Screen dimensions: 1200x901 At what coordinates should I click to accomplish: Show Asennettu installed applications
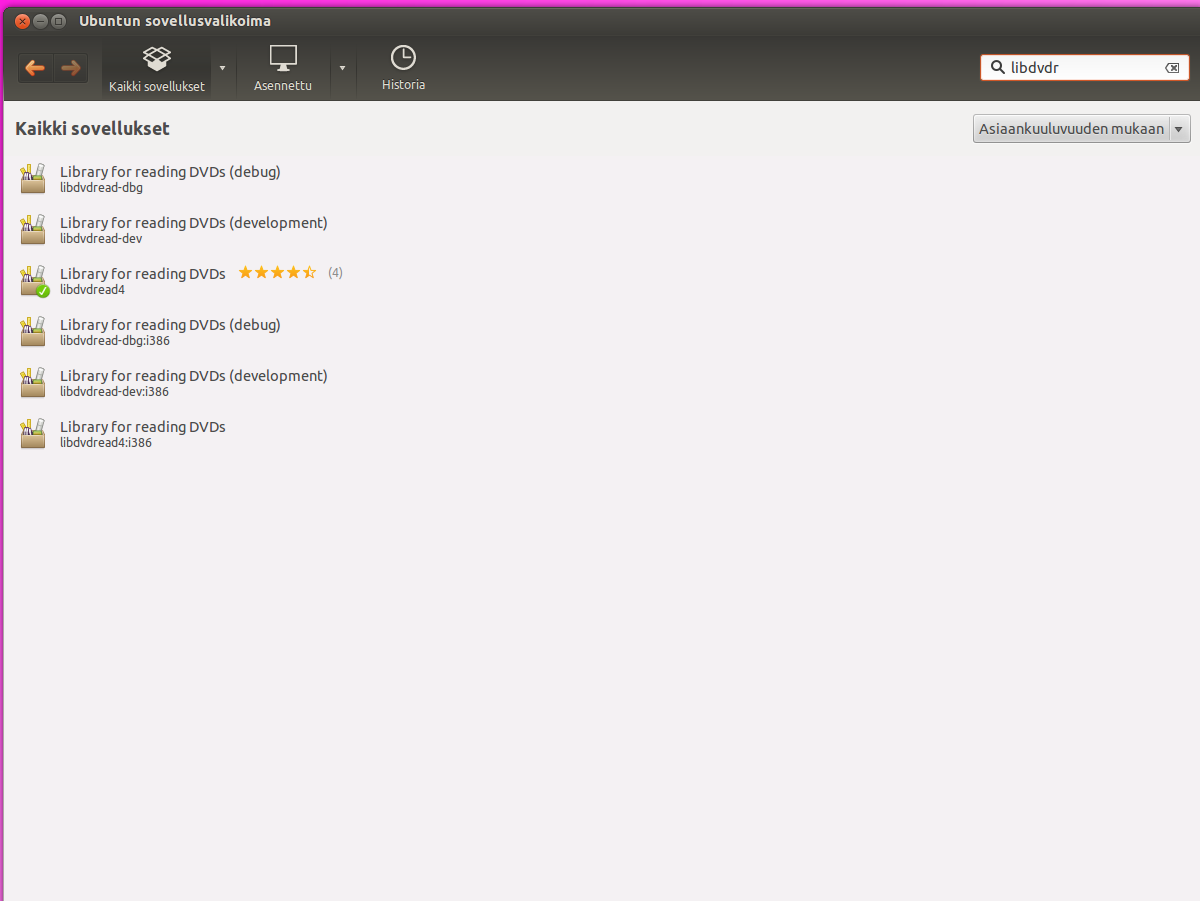coord(283,69)
